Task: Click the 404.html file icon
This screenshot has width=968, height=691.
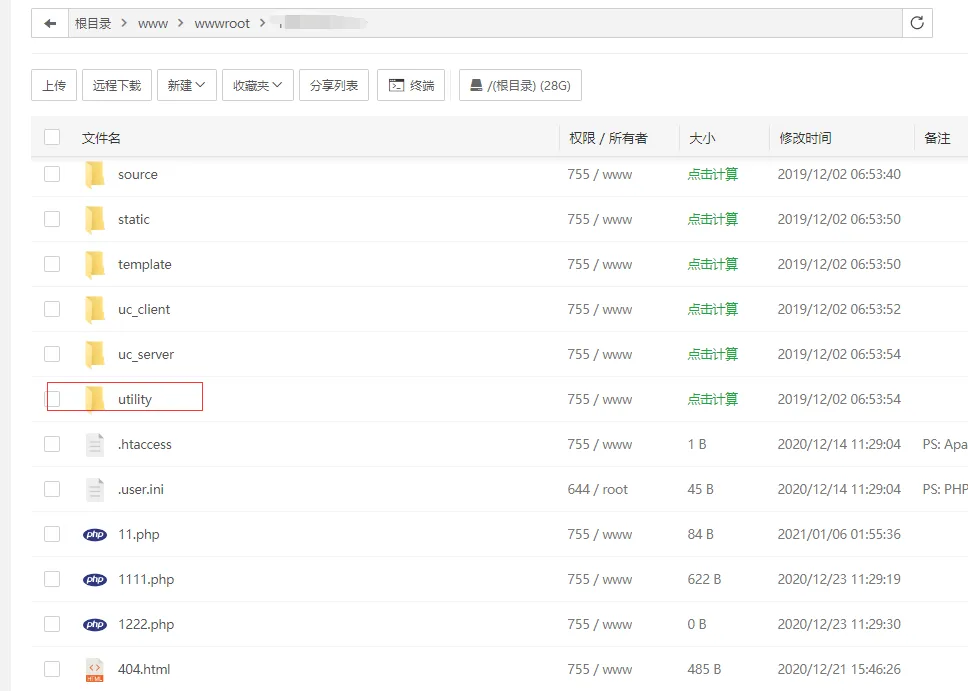Action: pos(95,669)
